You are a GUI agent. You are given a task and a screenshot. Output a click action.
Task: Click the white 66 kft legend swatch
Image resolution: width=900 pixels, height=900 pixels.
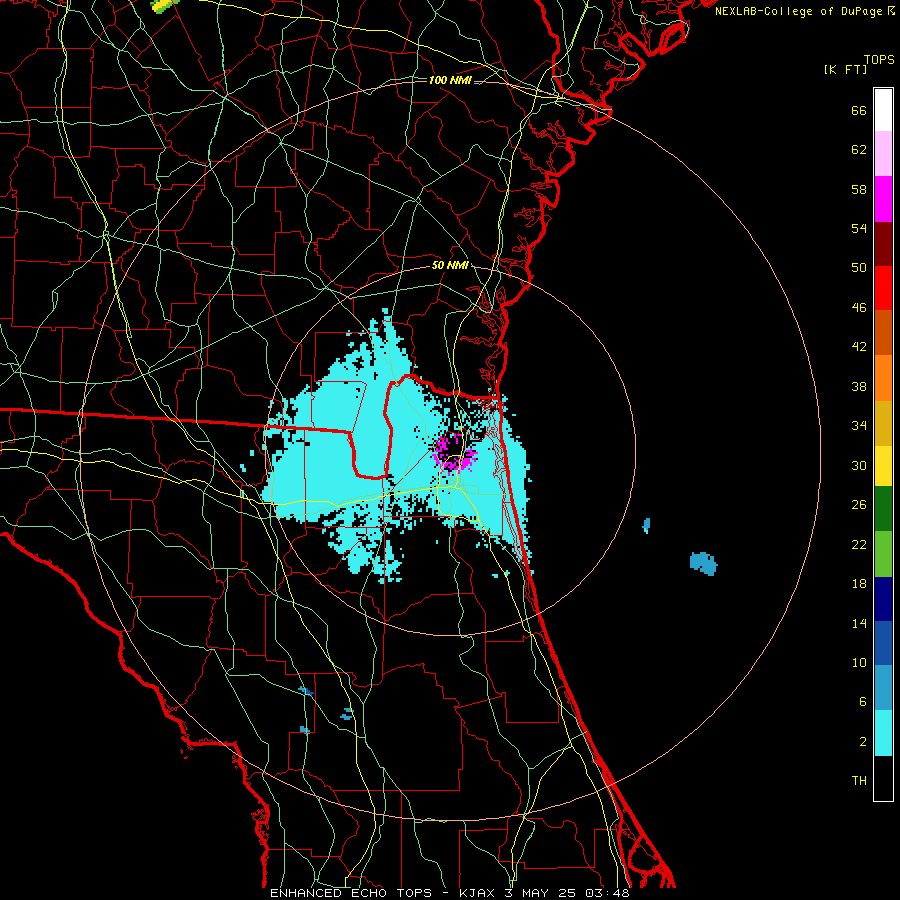tap(883, 110)
